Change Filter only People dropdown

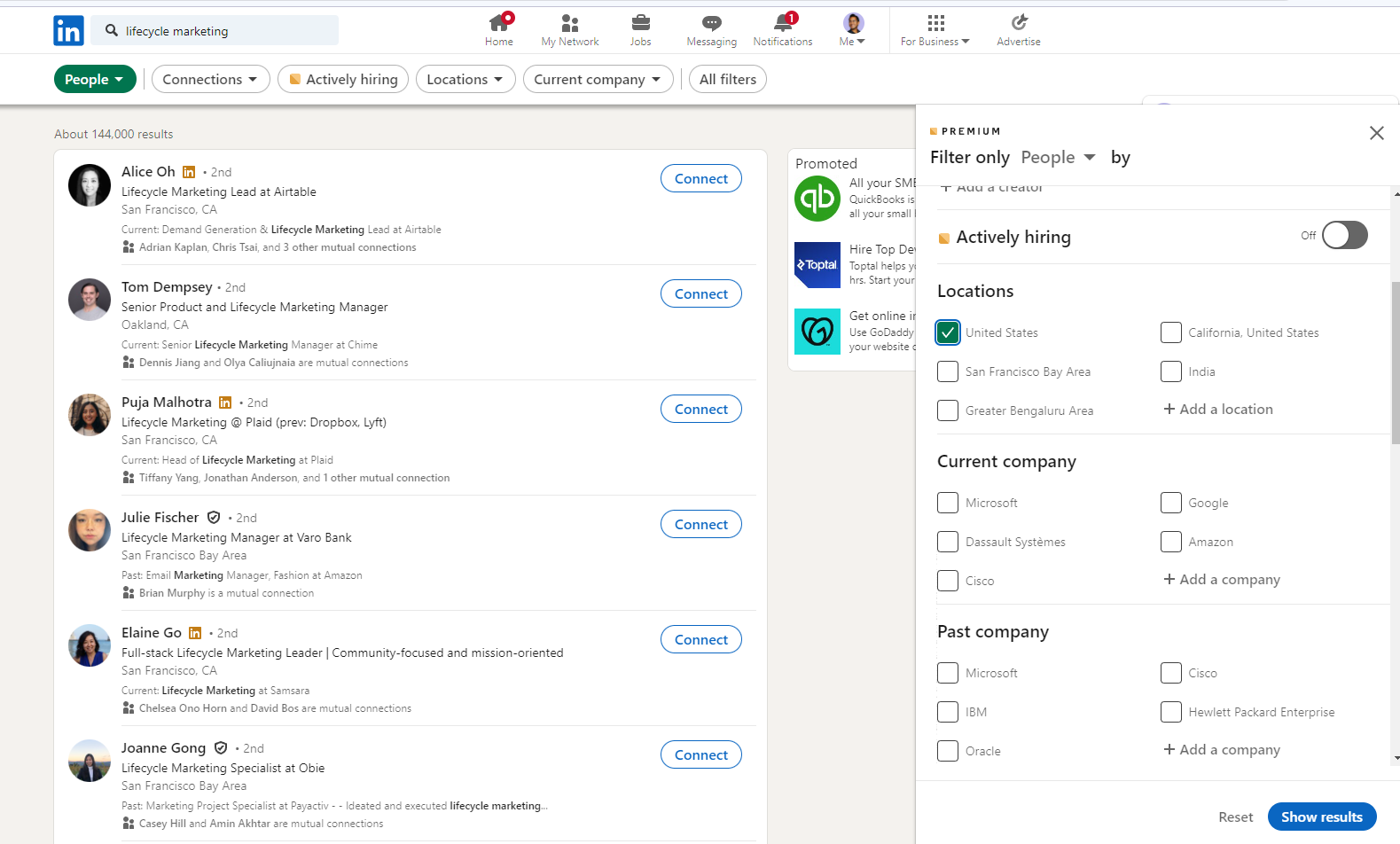tap(1058, 157)
